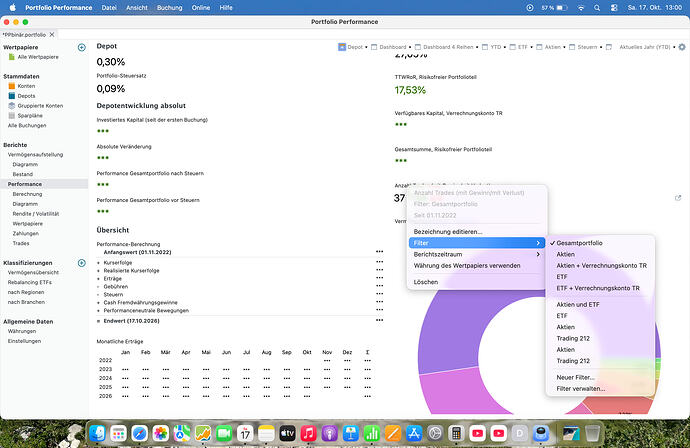
Task: Choose Bezeichnung editieren... in context menu
Action: coord(477,231)
